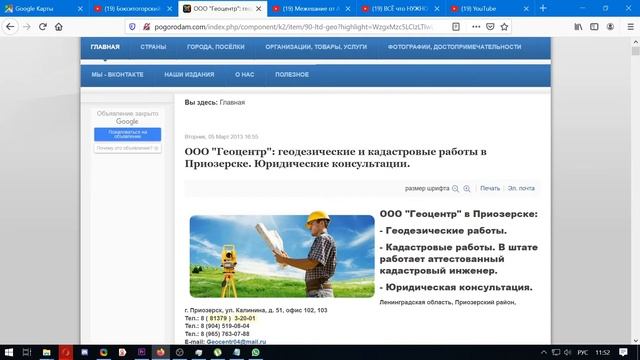Click the highlighted phone code 81379
Screen dimensions: 640x360
(218, 318)
